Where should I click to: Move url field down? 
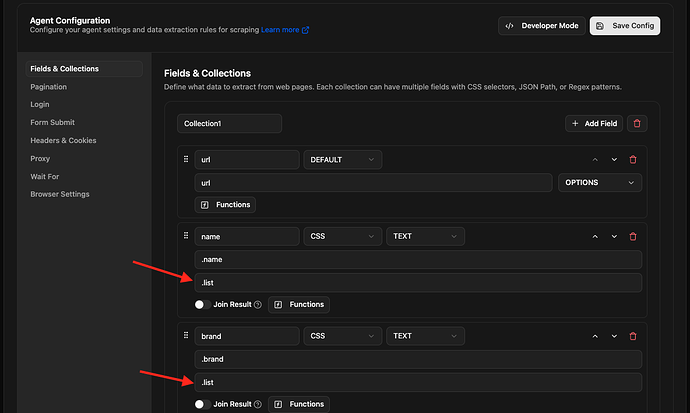tap(614, 160)
